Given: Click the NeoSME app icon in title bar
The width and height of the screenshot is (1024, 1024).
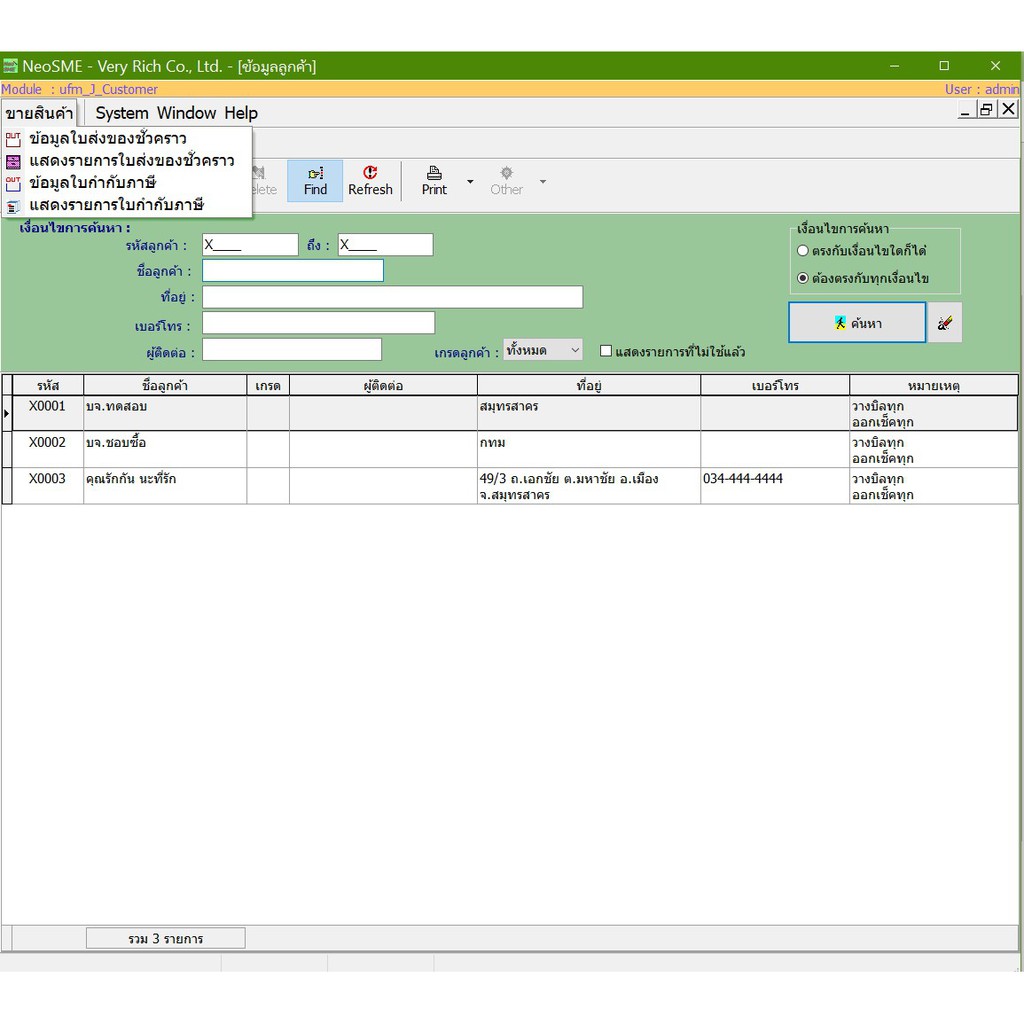Looking at the screenshot, I should coord(10,66).
